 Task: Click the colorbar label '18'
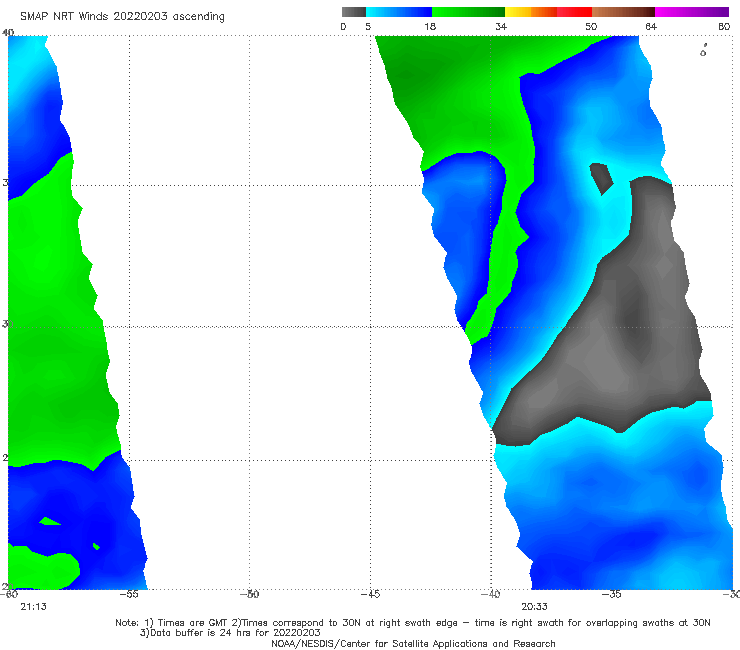[x=430, y=26]
